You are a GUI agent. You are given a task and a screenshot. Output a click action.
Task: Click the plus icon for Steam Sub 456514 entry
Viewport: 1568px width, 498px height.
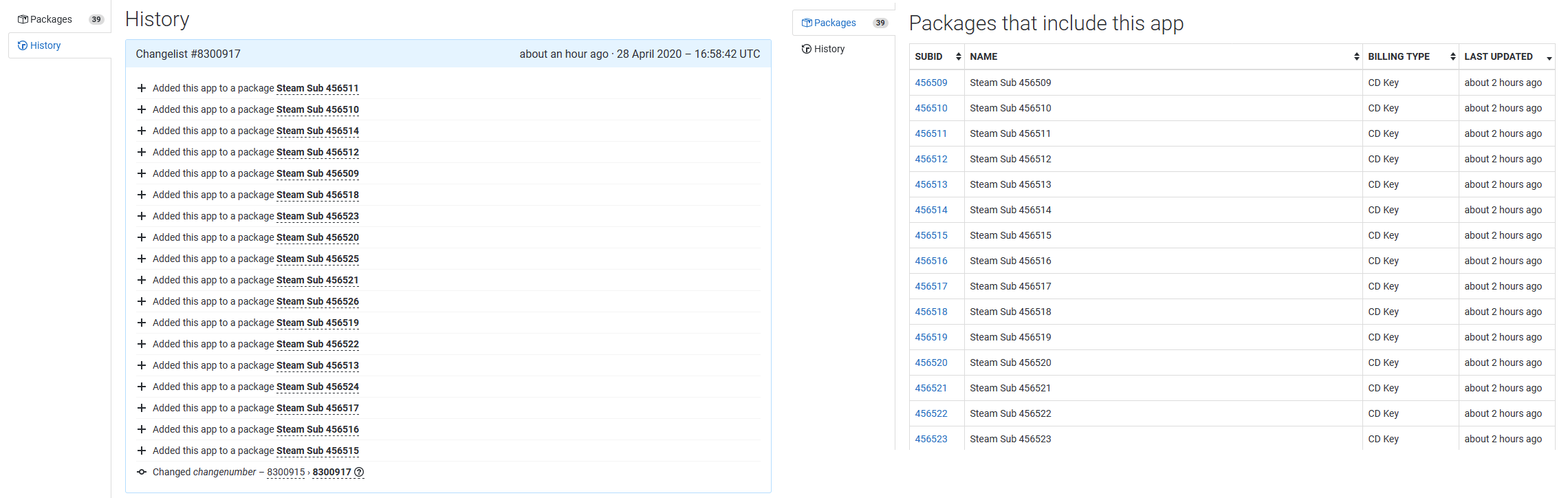coord(142,131)
